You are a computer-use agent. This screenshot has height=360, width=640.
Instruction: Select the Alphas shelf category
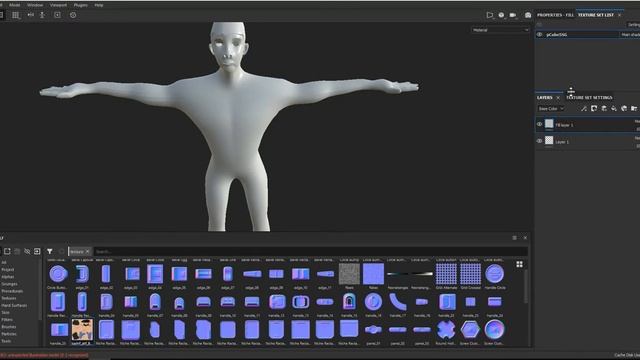pos(8,277)
